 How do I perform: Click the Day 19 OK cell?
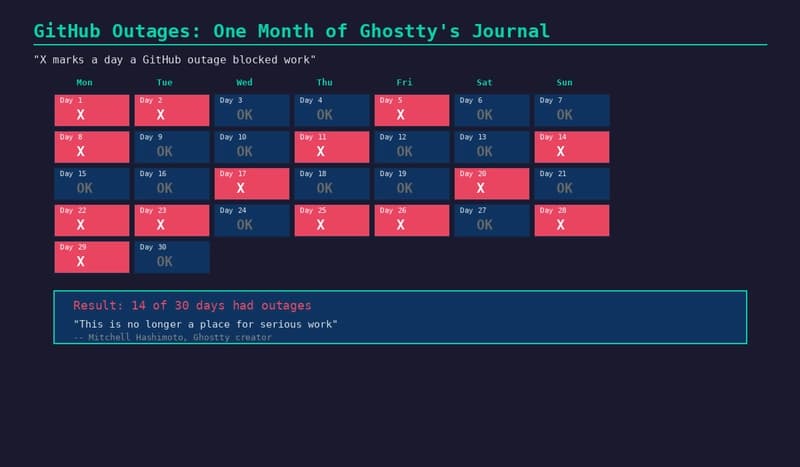pyautogui.click(x=412, y=184)
